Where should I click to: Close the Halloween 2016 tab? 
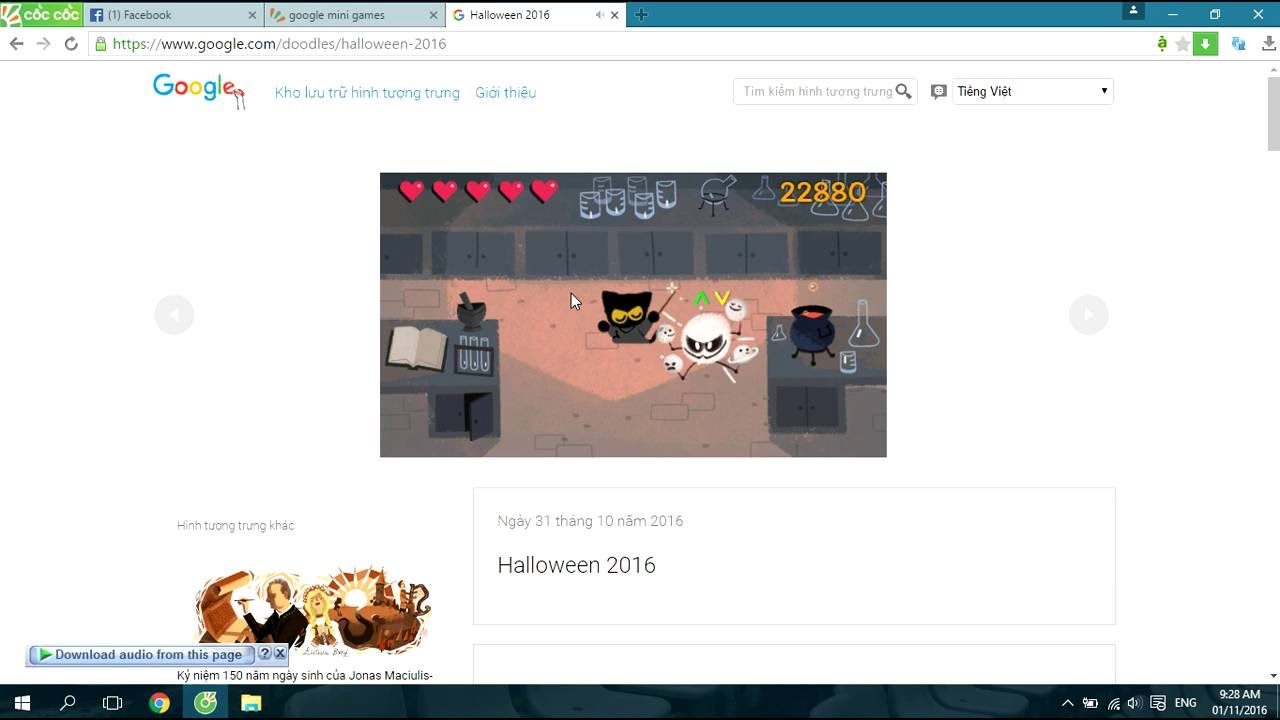614,15
